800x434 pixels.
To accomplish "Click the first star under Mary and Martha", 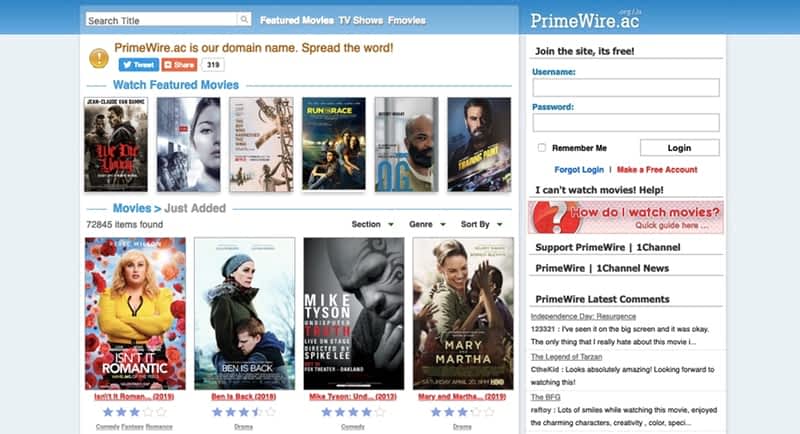I will [436, 412].
